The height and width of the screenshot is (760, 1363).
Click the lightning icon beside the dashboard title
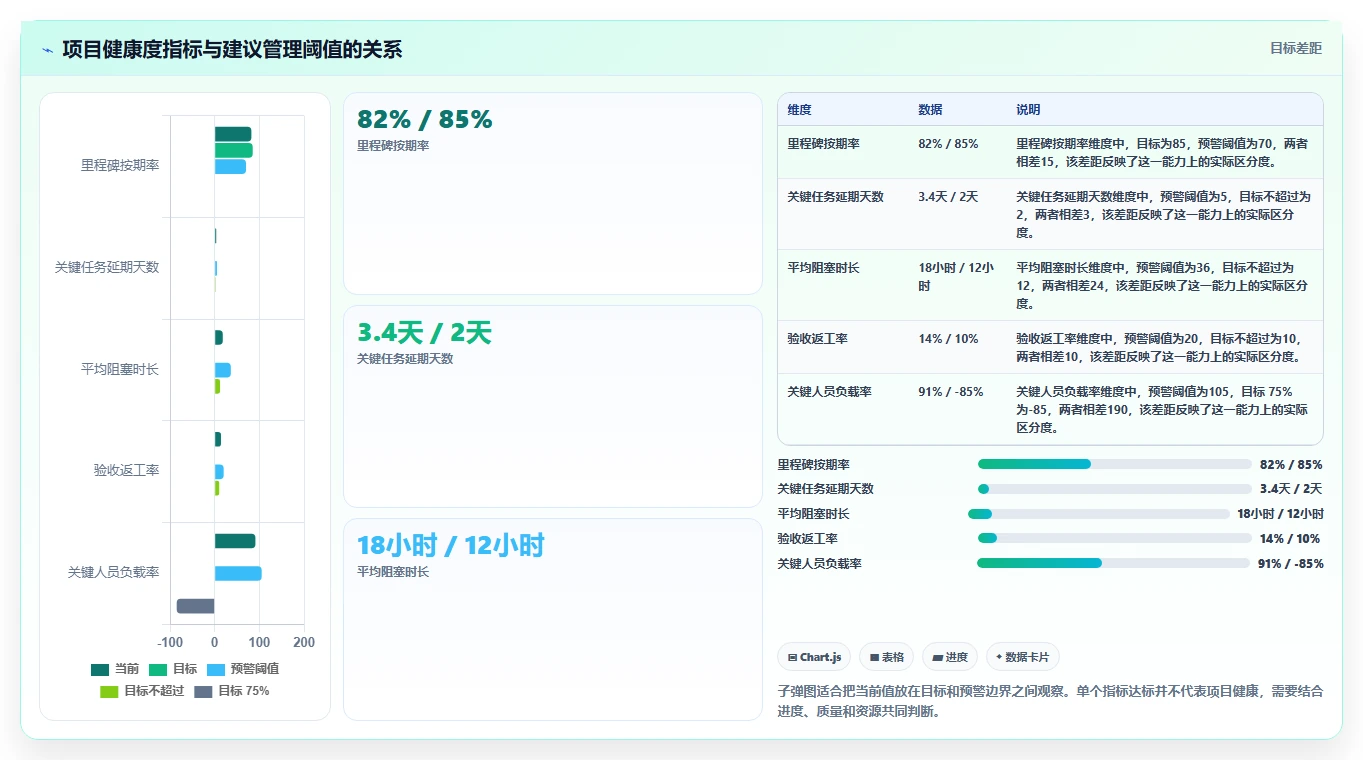tap(47, 50)
